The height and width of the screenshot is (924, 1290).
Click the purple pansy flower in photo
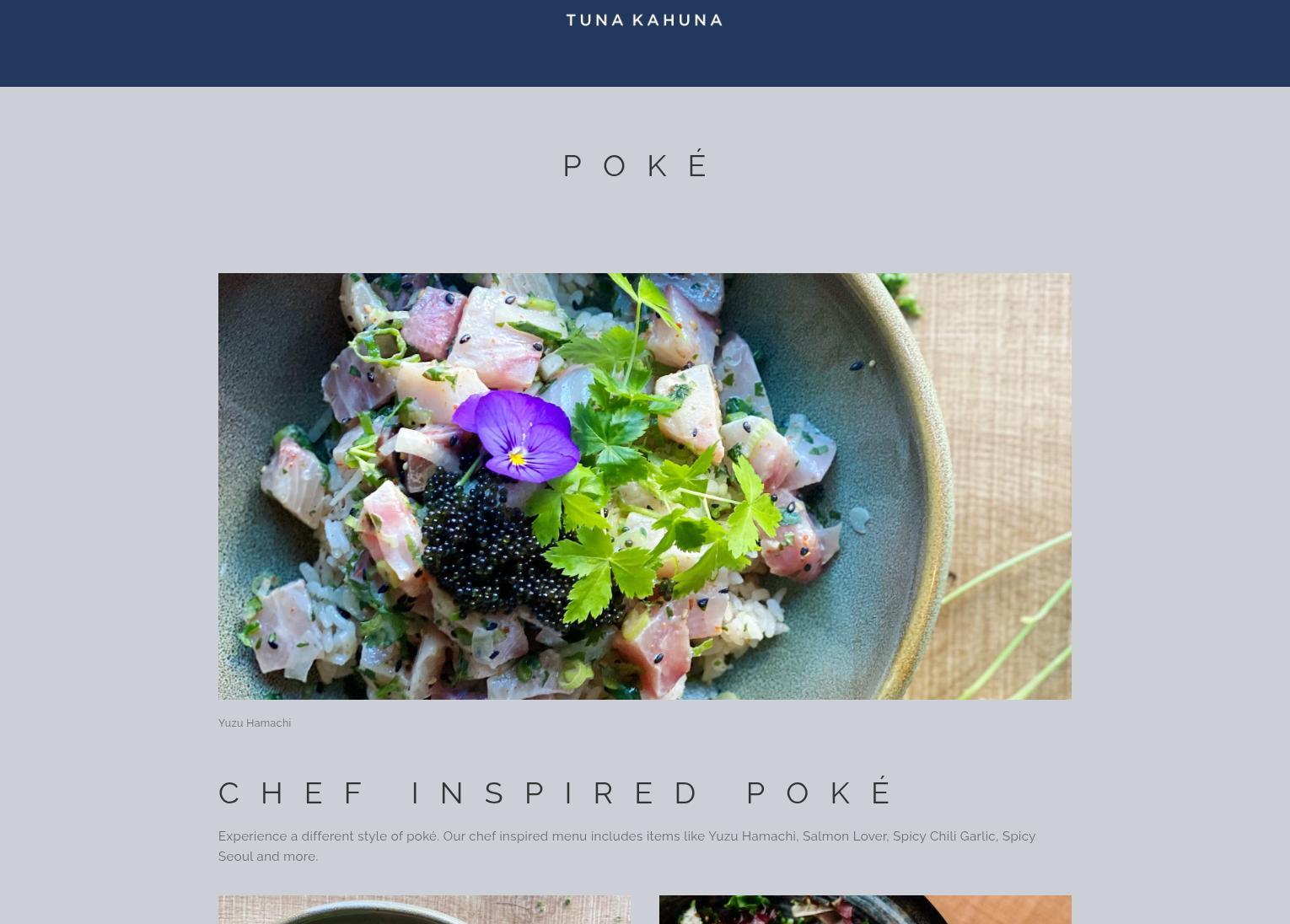tap(518, 435)
